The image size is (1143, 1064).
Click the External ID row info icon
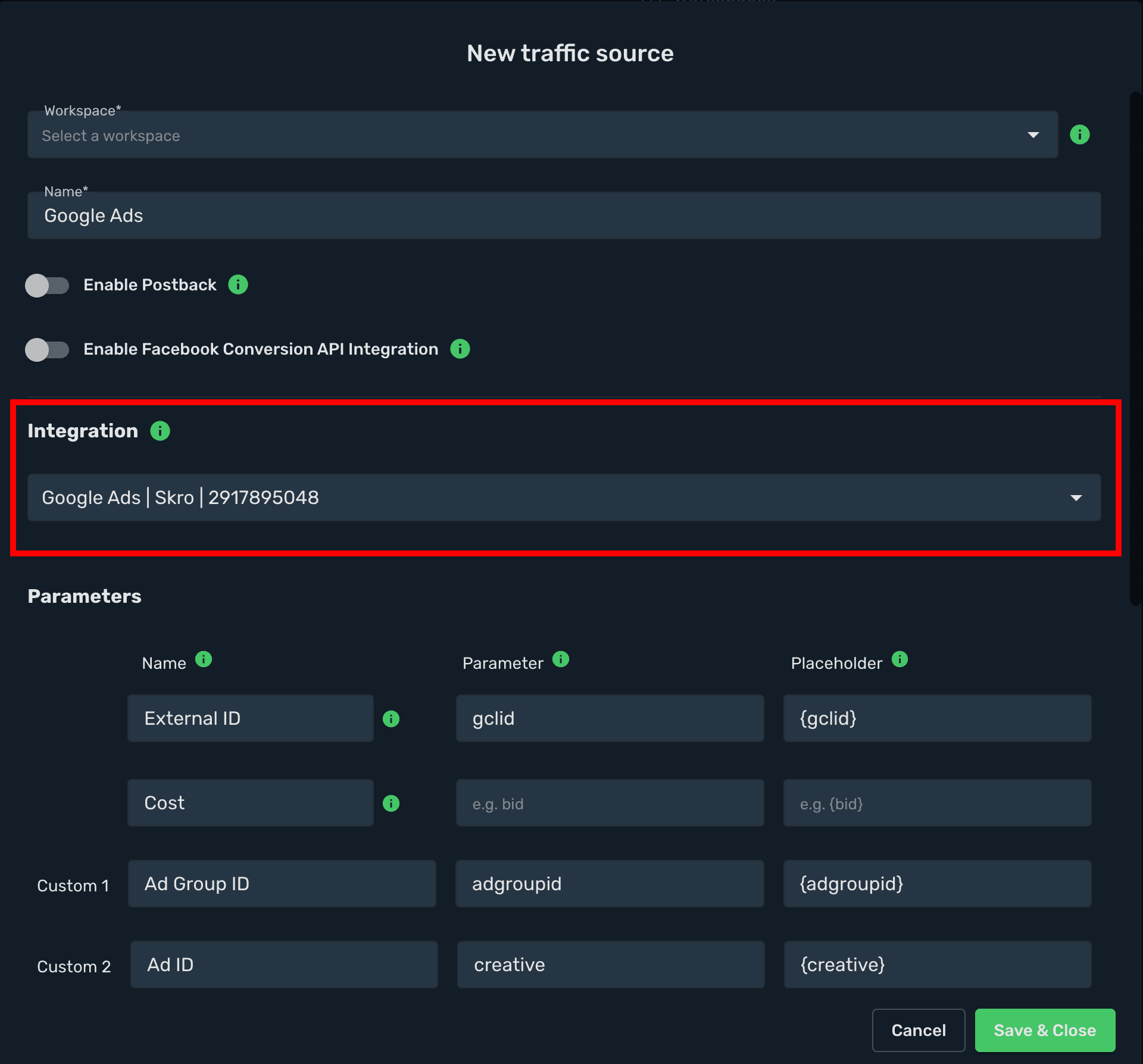(x=391, y=719)
